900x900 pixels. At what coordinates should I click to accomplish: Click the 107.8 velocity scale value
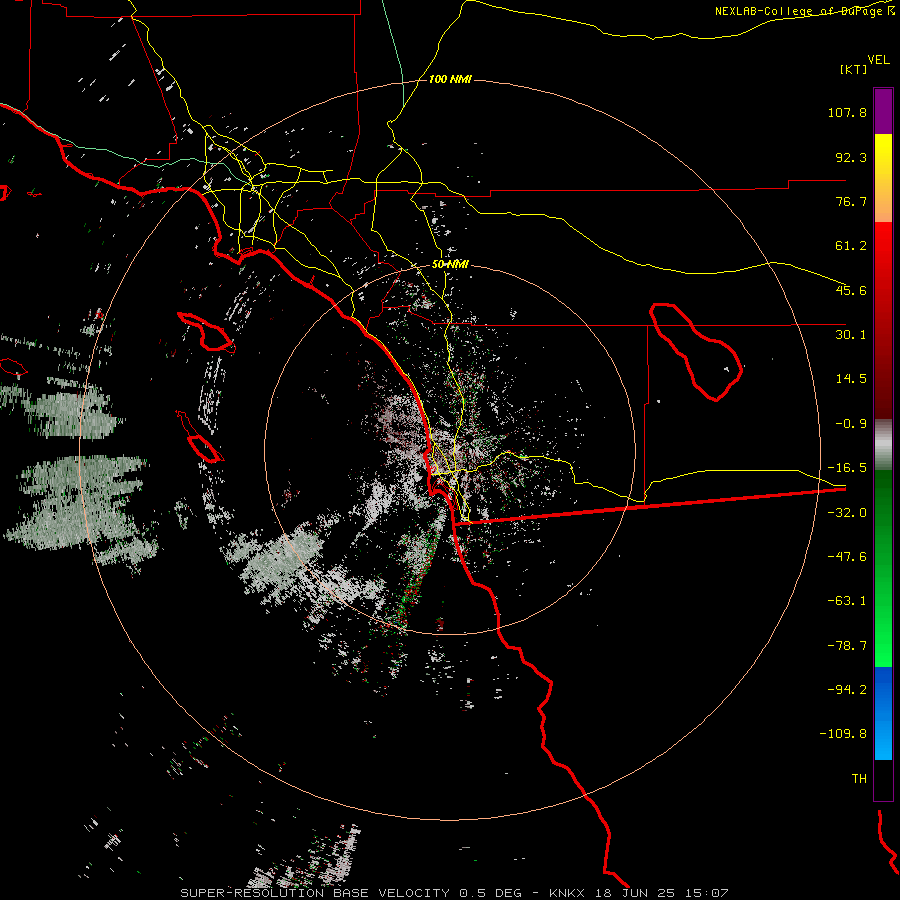(847, 112)
